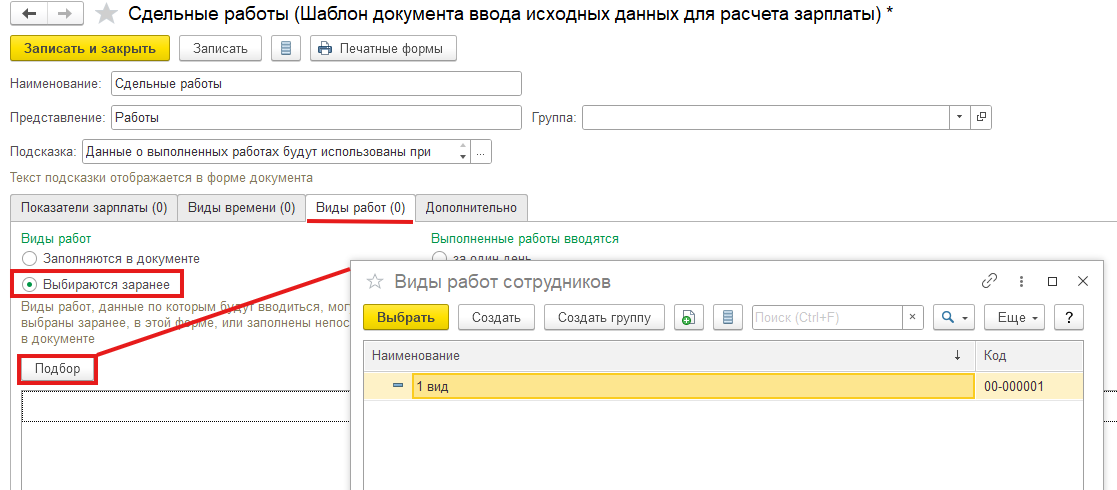Click the Подсказка text field
The image size is (1117, 490).
[x=268, y=152]
